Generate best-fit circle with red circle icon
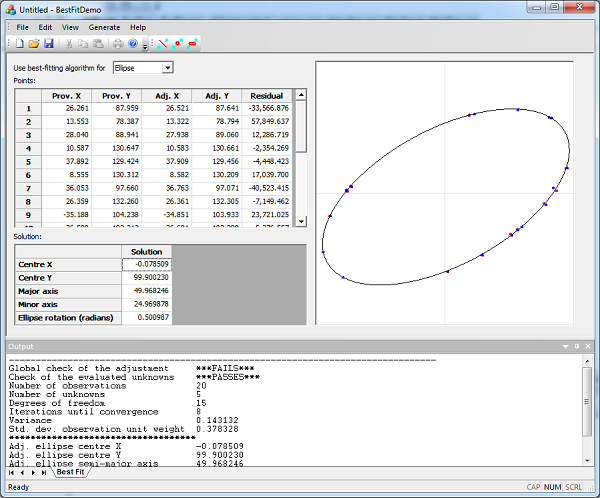The image size is (600, 498). 178,44
